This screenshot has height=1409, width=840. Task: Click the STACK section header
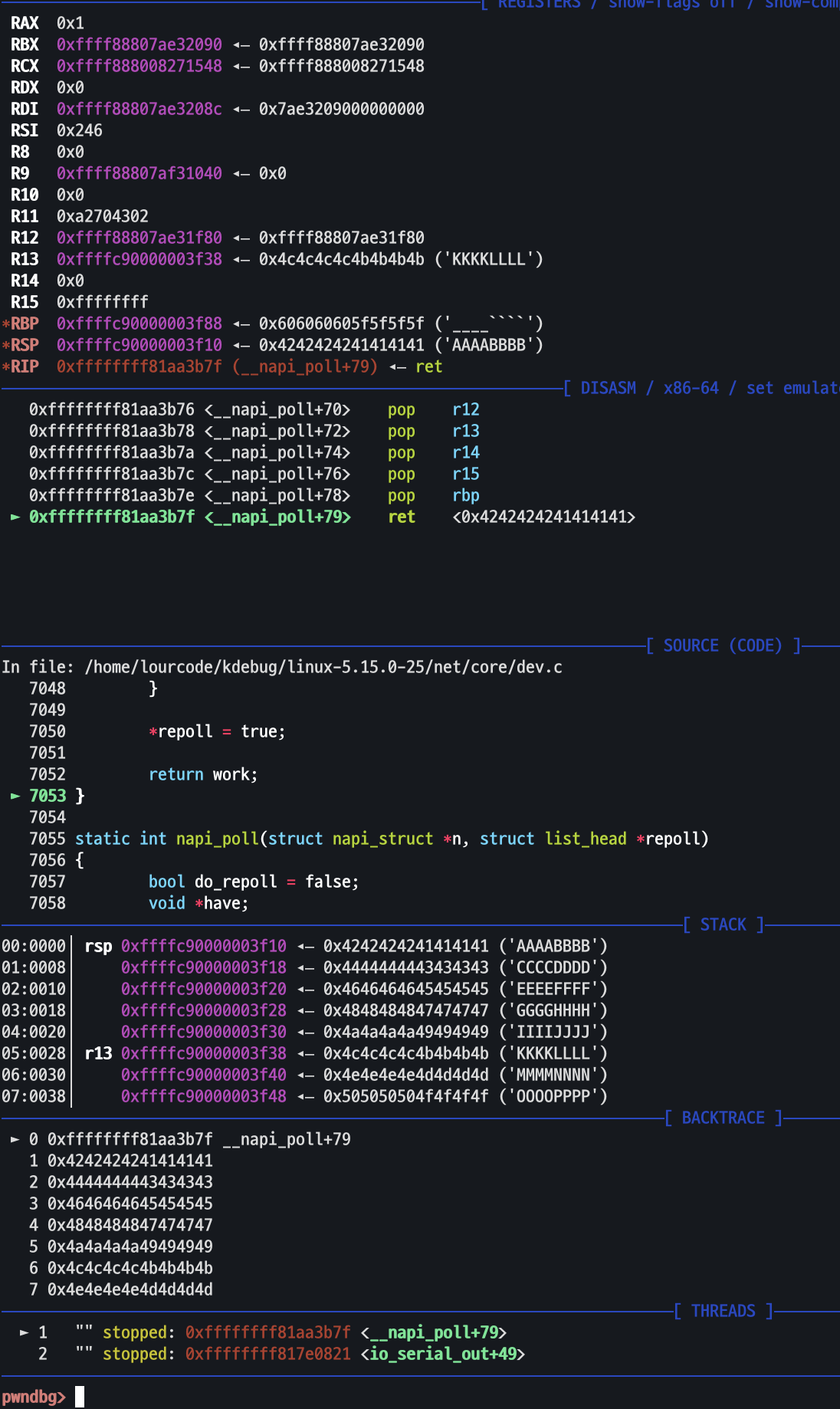tap(723, 925)
